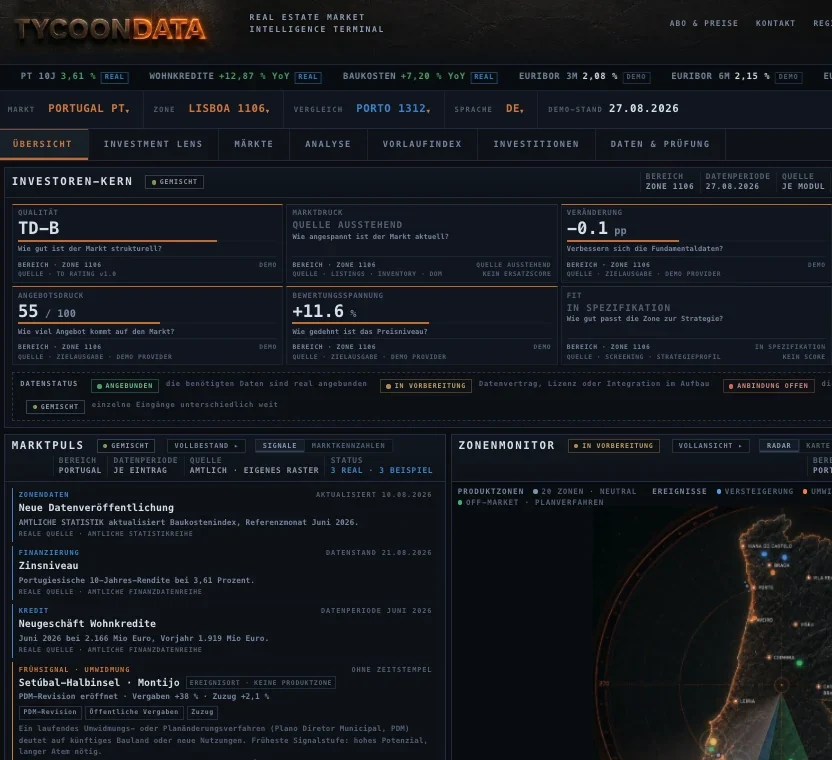Click the 20 Zonen neutral legend dot
Viewport: 832px width, 760px height.
pos(535,491)
